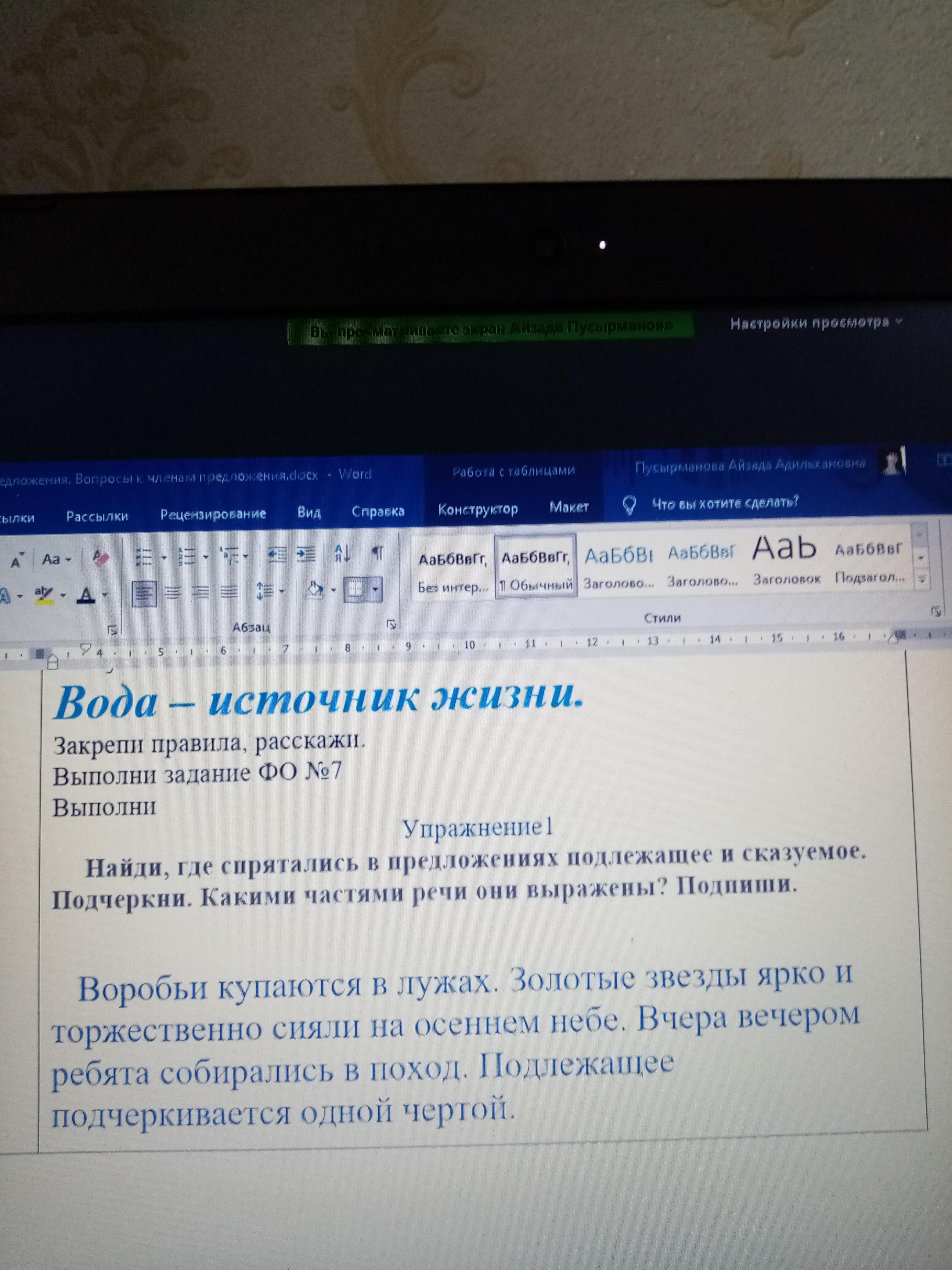
Task: Sort text with the A-Я sort icon
Action: click(343, 554)
